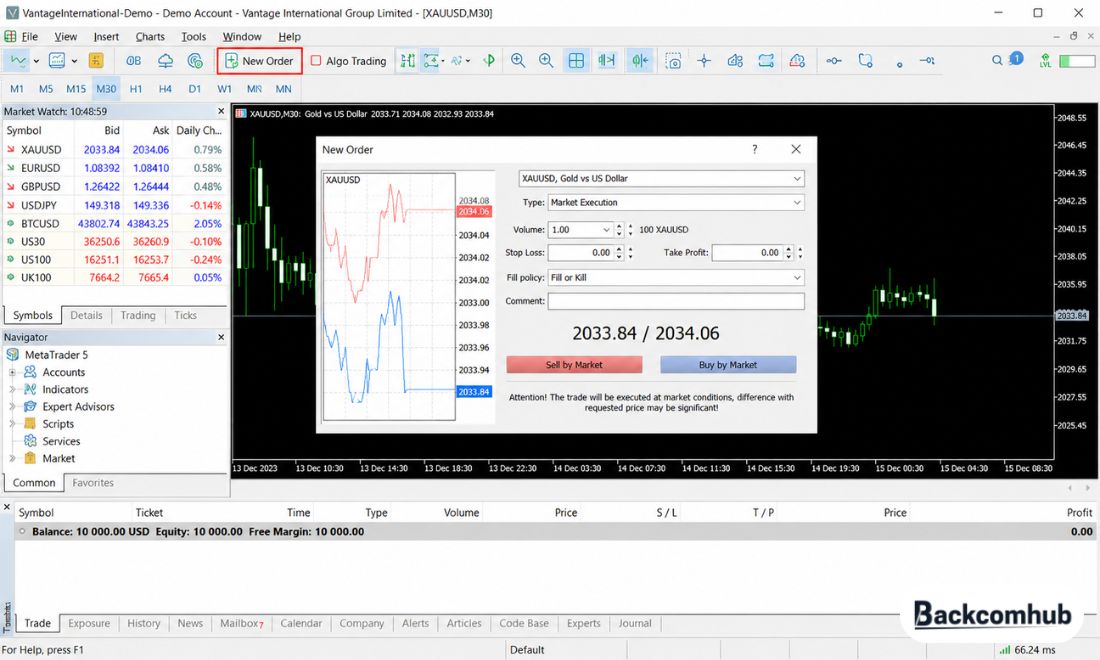Viewport: 1100px width, 660px height.
Task: Select the BTCUSD row in Market Watch
Action: coord(114,224)
